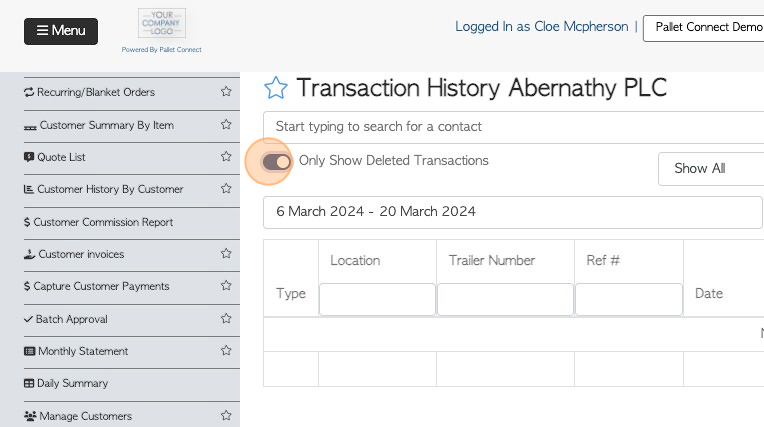The image size is (764, 427).
Task: Star Capture Customer Payments item
Action: click(x=226, y=286)
